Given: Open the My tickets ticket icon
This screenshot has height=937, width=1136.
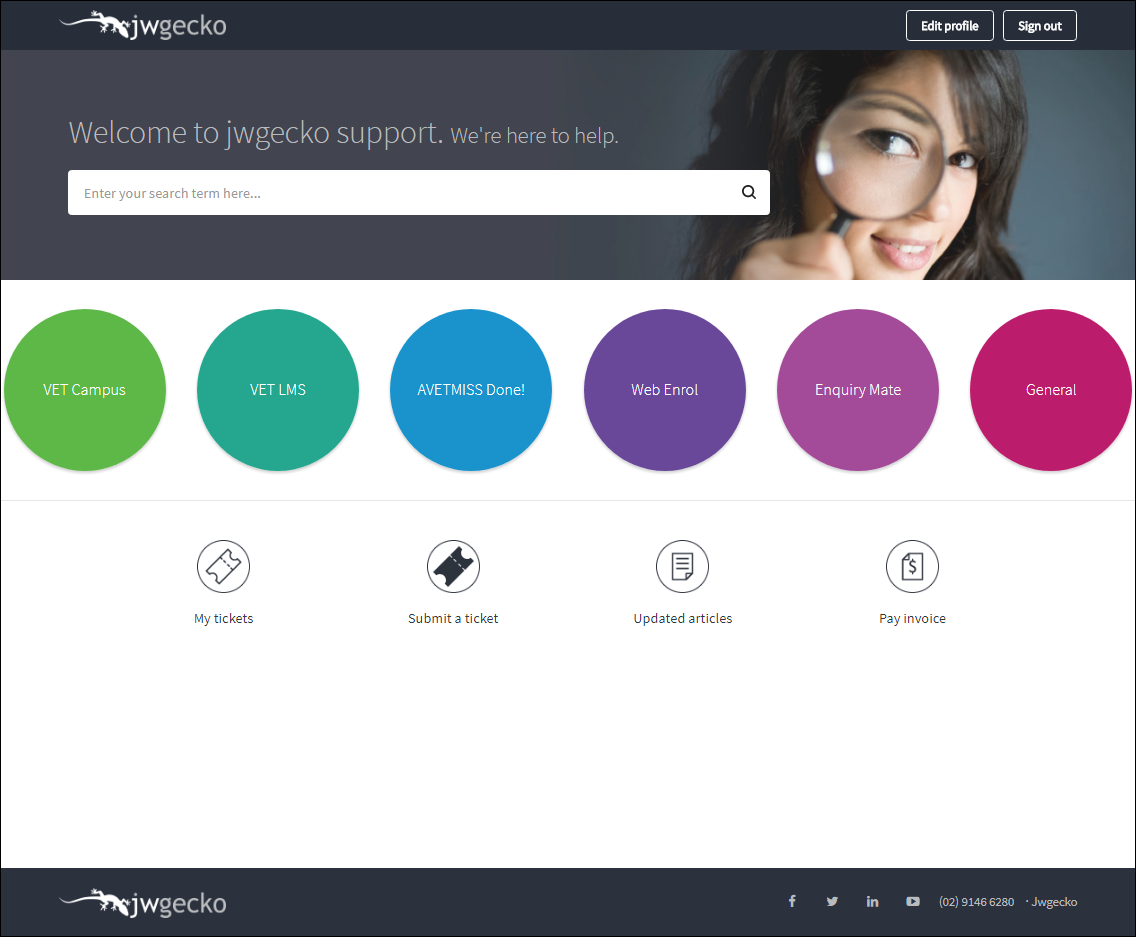Looking at the screenshot, I should click(x=223, y=567).
